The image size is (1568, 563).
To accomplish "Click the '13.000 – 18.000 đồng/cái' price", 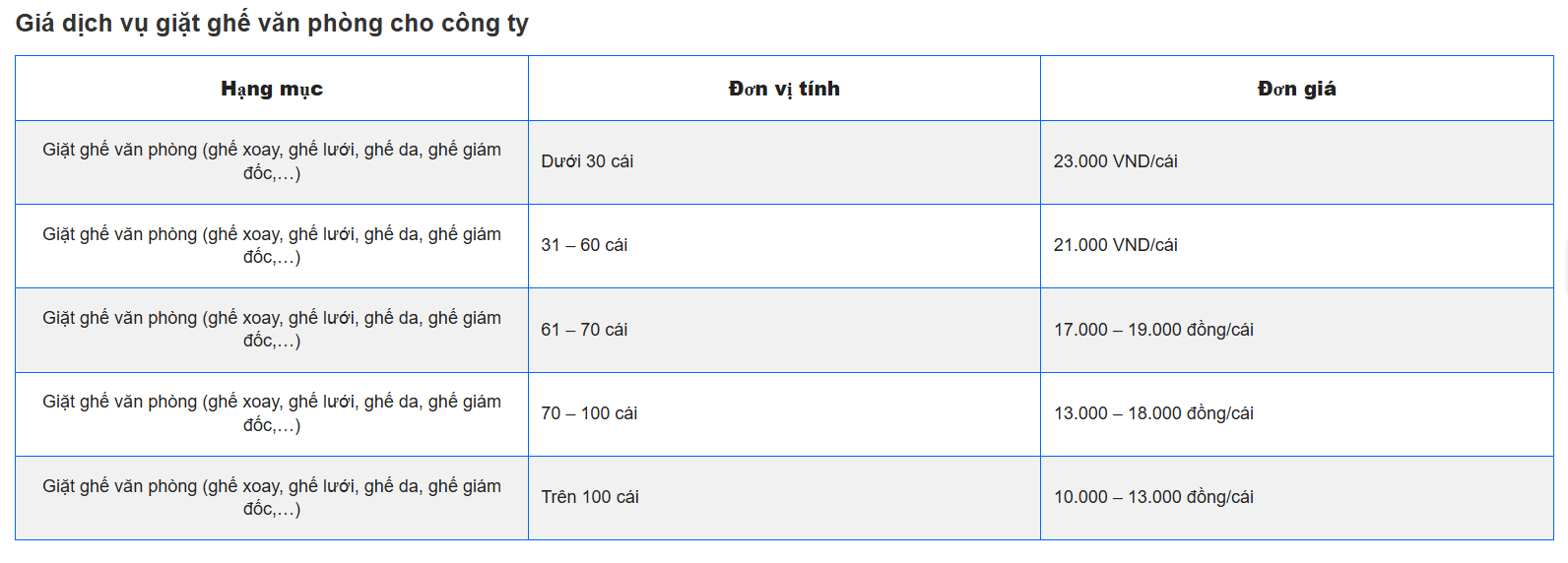I will tap(1153, 413).
